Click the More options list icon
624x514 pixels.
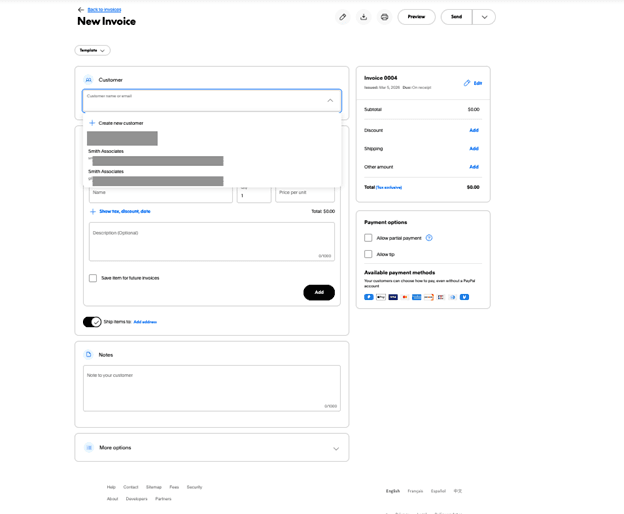(89, 448)
